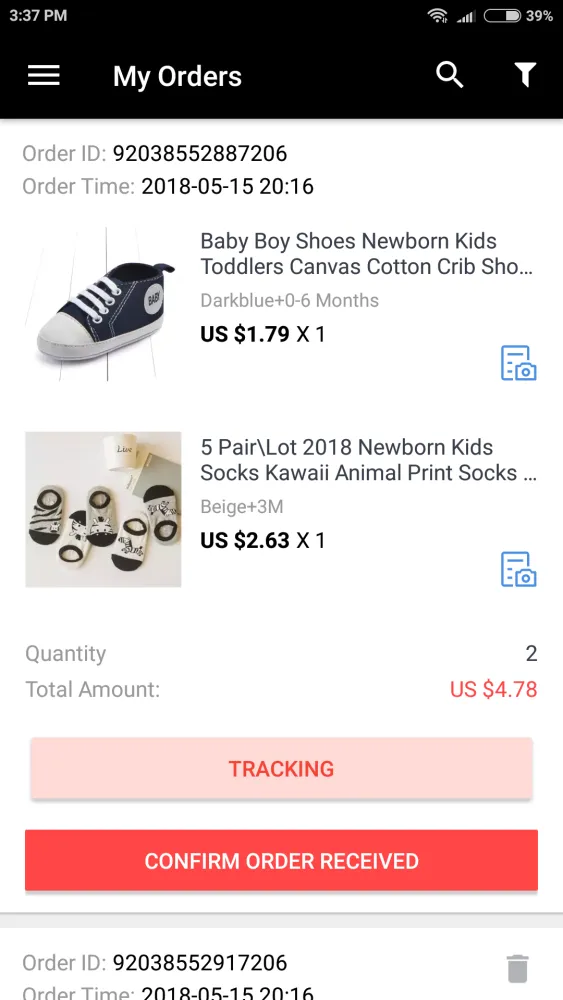Tap the Wi-Fi status icon
Screen dimensions: 563x1000
coord(437,16)
